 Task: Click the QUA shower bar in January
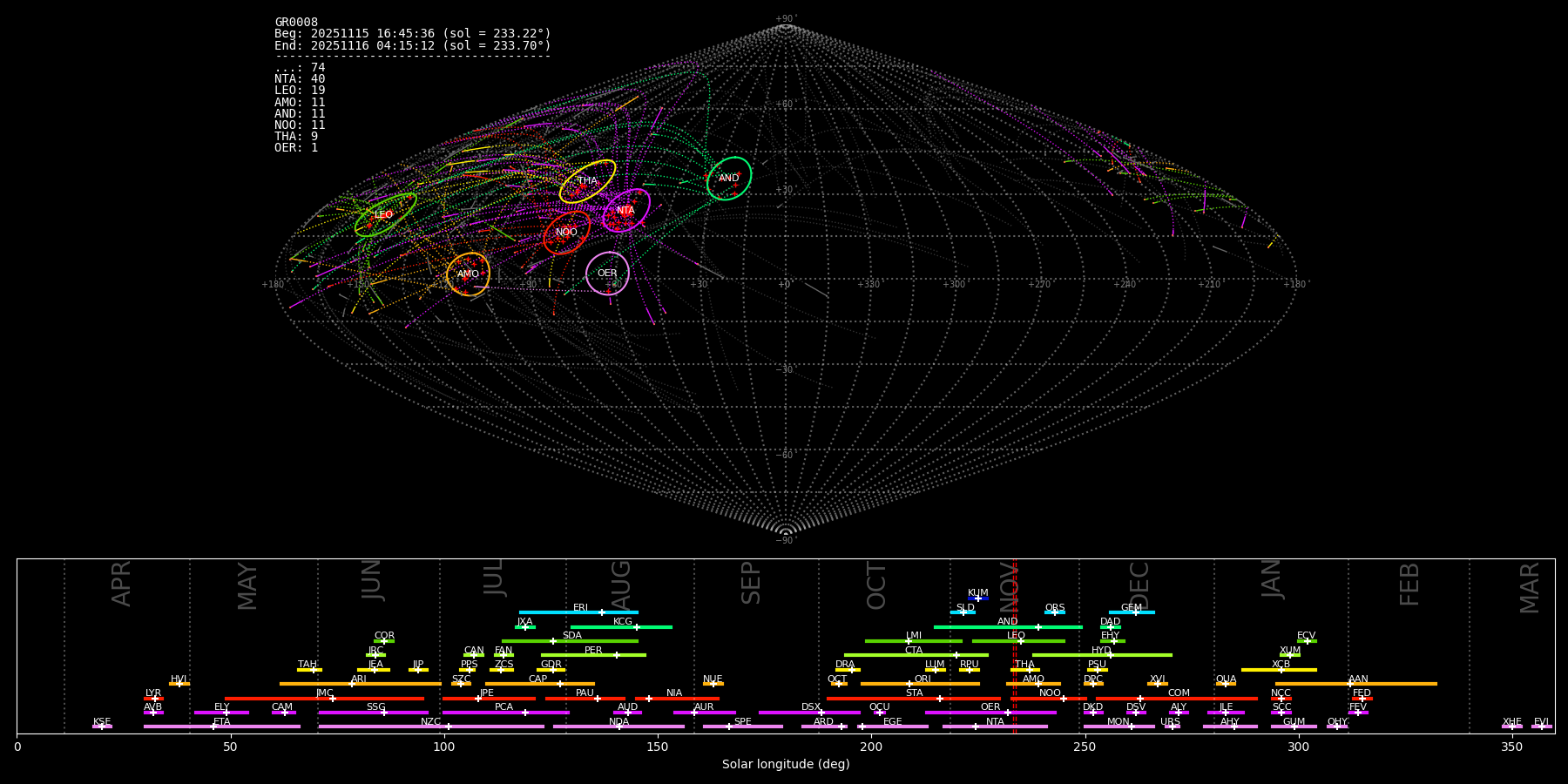tap(1226, 684)
